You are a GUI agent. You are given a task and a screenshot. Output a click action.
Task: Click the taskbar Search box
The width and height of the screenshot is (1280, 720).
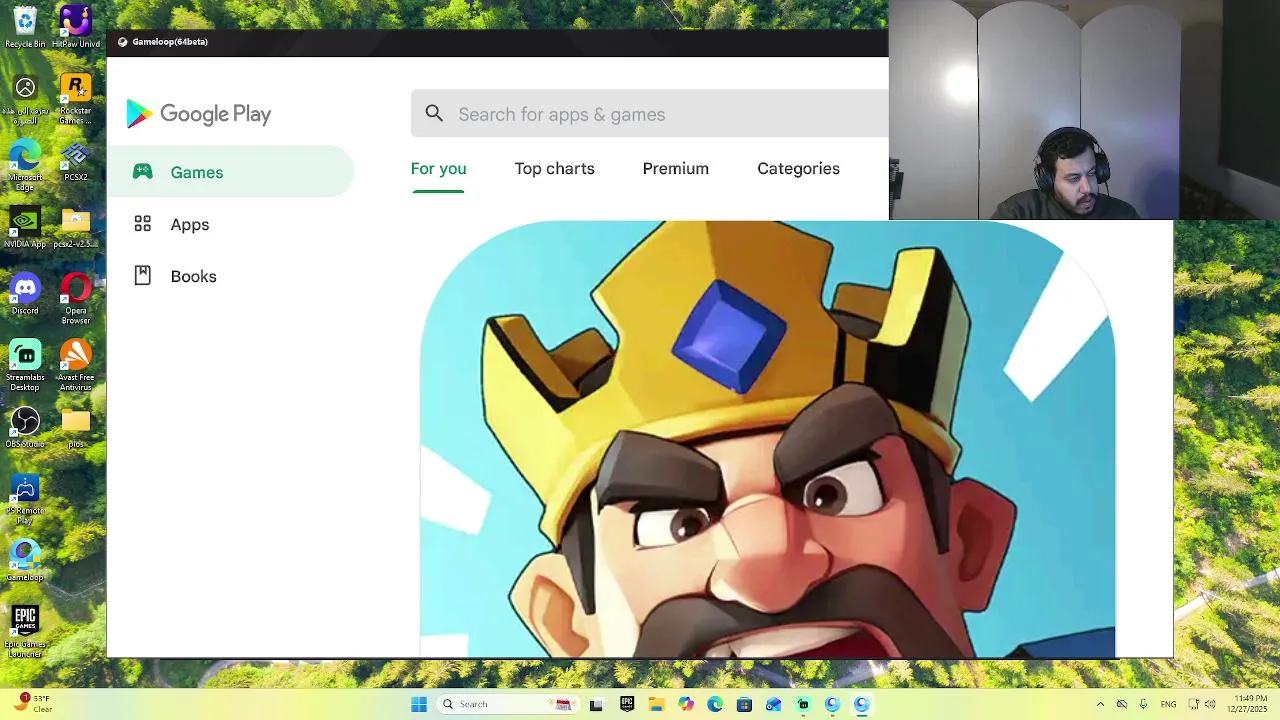506,704
